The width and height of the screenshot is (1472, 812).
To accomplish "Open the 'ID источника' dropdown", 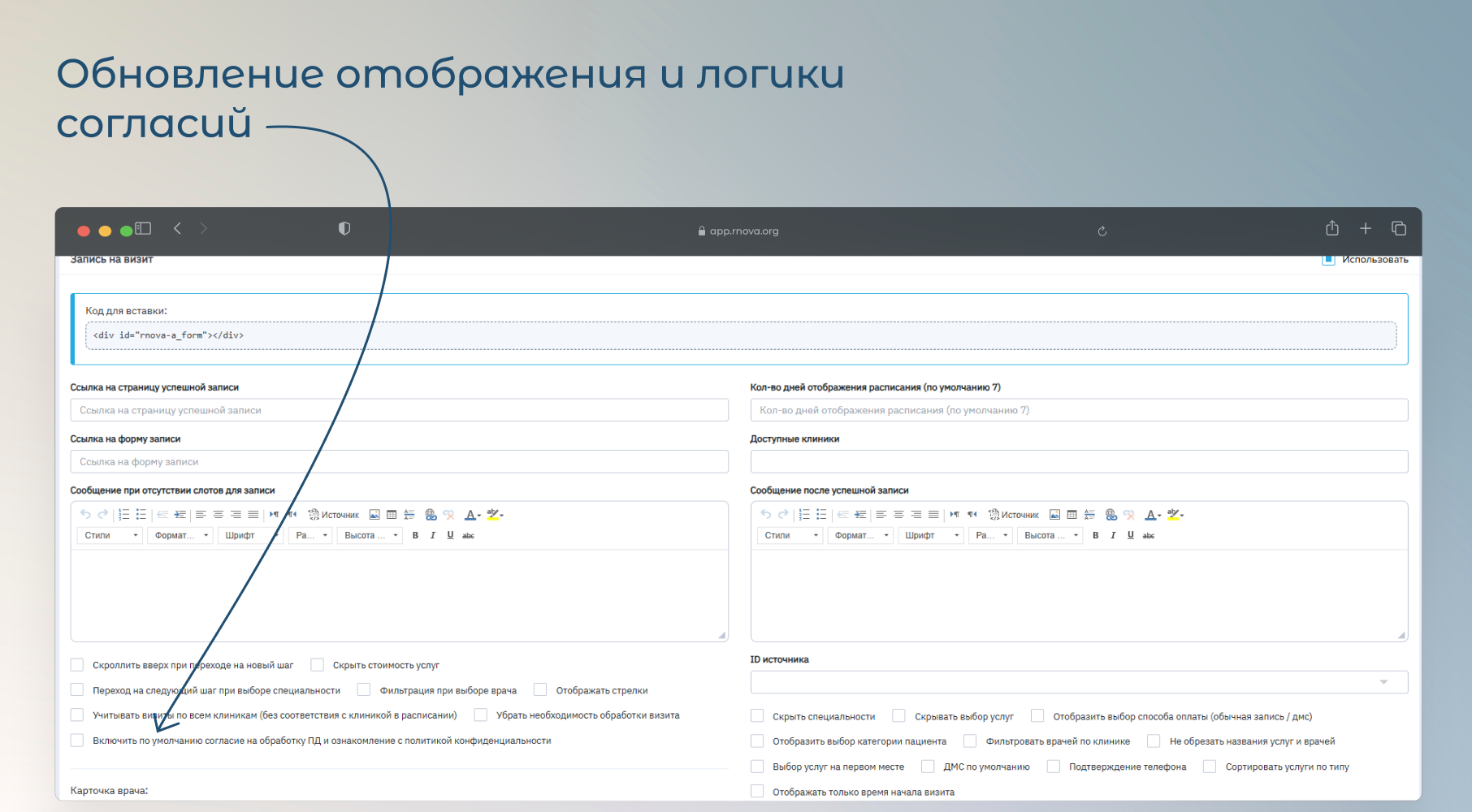I will click(1078, 682).
